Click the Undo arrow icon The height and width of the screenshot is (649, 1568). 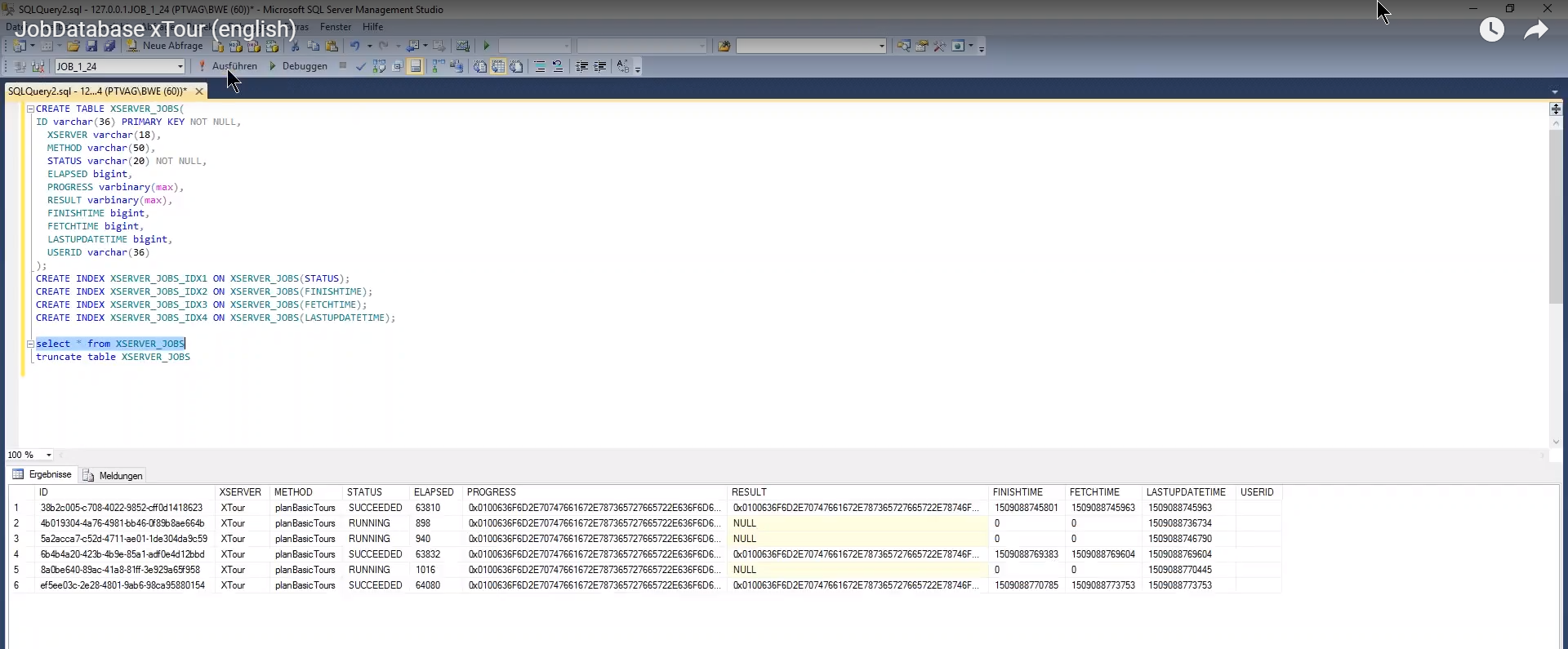coord(354,46)
